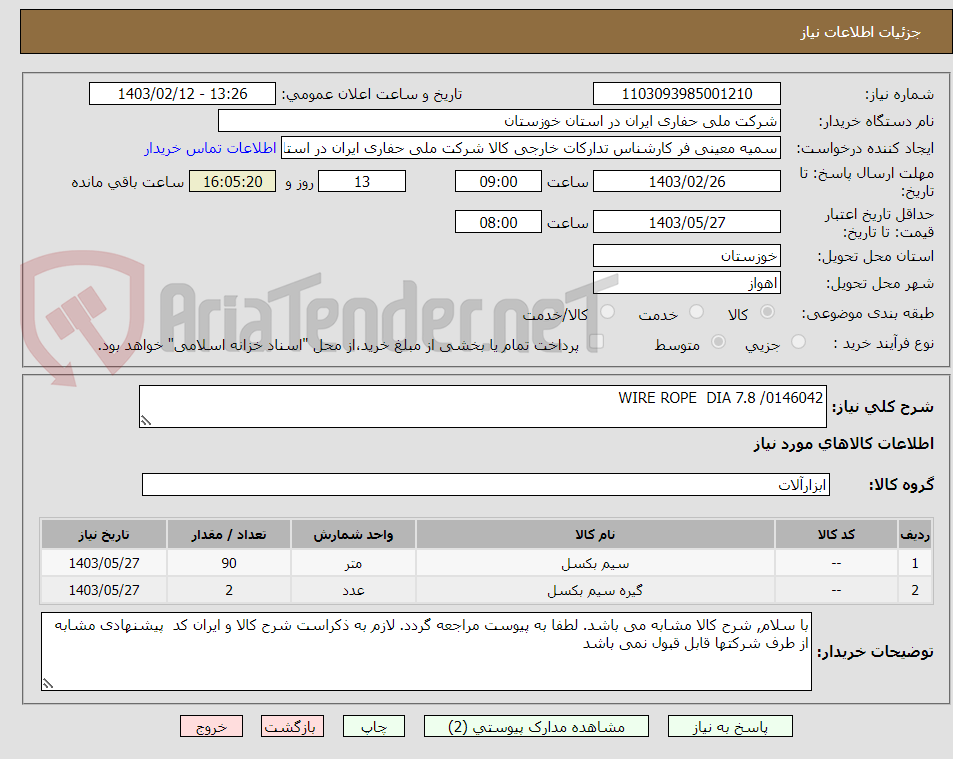Screen dimensions: 953x759
Task: Click the province field خوزستان
Action: (687, 256)
